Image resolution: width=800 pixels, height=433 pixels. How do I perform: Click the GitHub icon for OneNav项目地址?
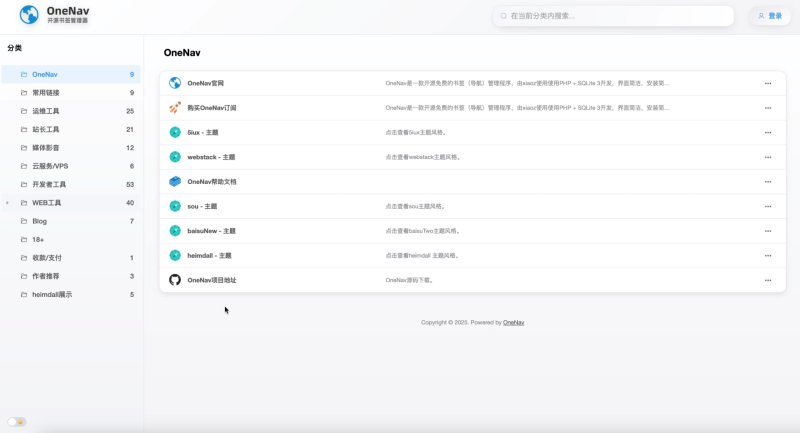pos(175,280)
